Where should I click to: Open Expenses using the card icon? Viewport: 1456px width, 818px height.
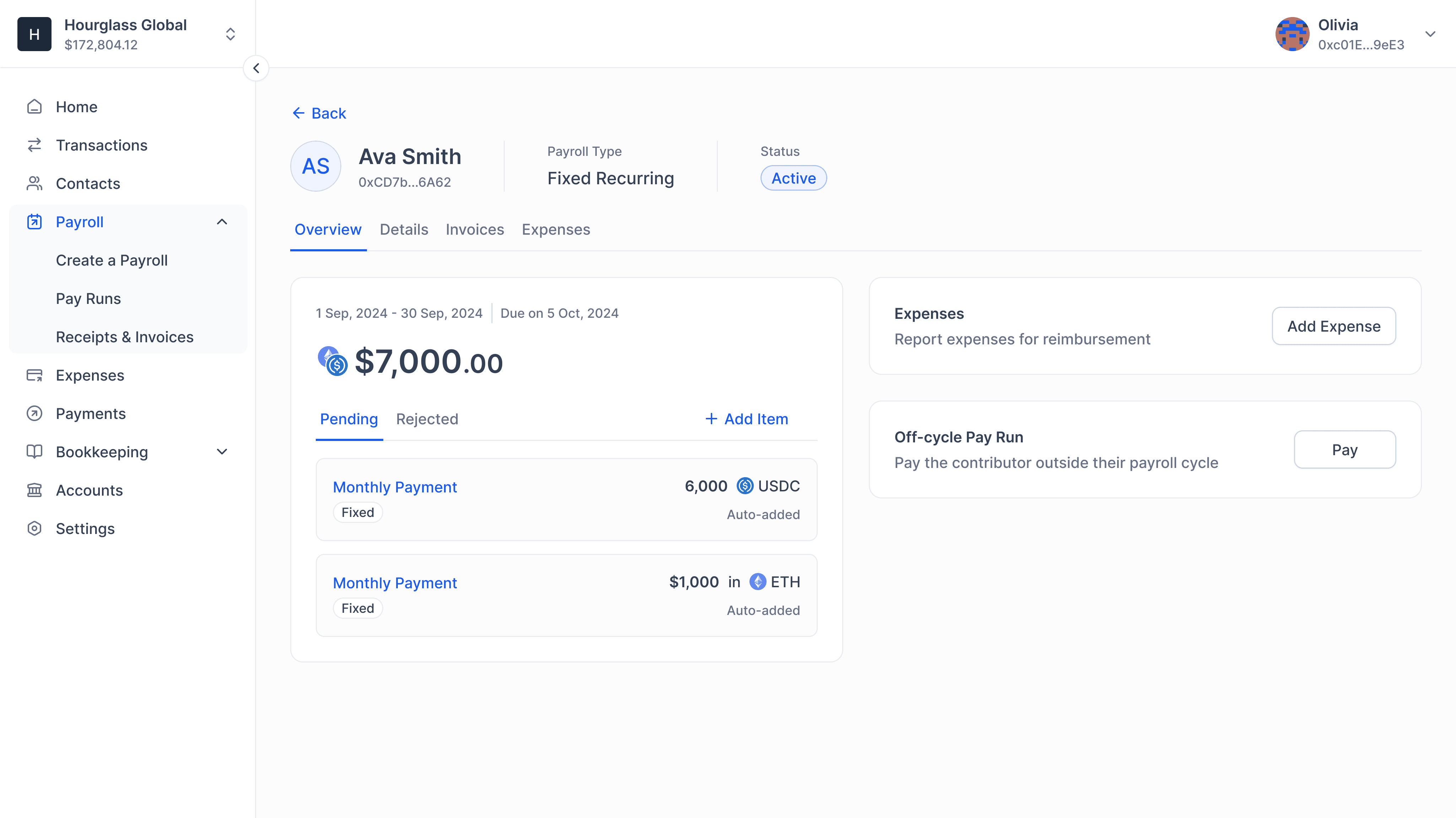[34, 375]
